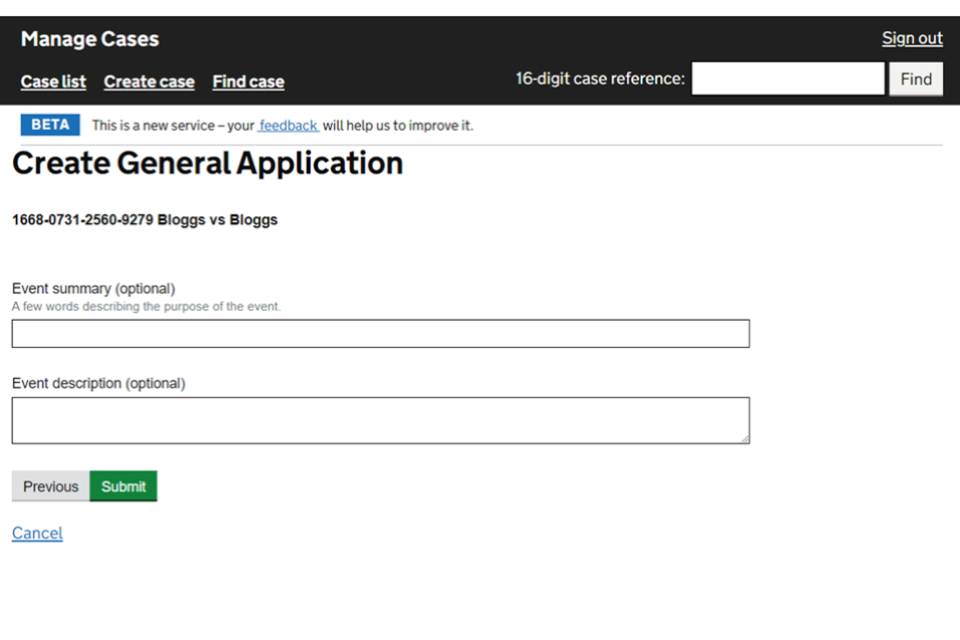Select the Bloggs vs Bloggs case reference text
The width and height of the screenshot is (960, 640).
[144, 220]
